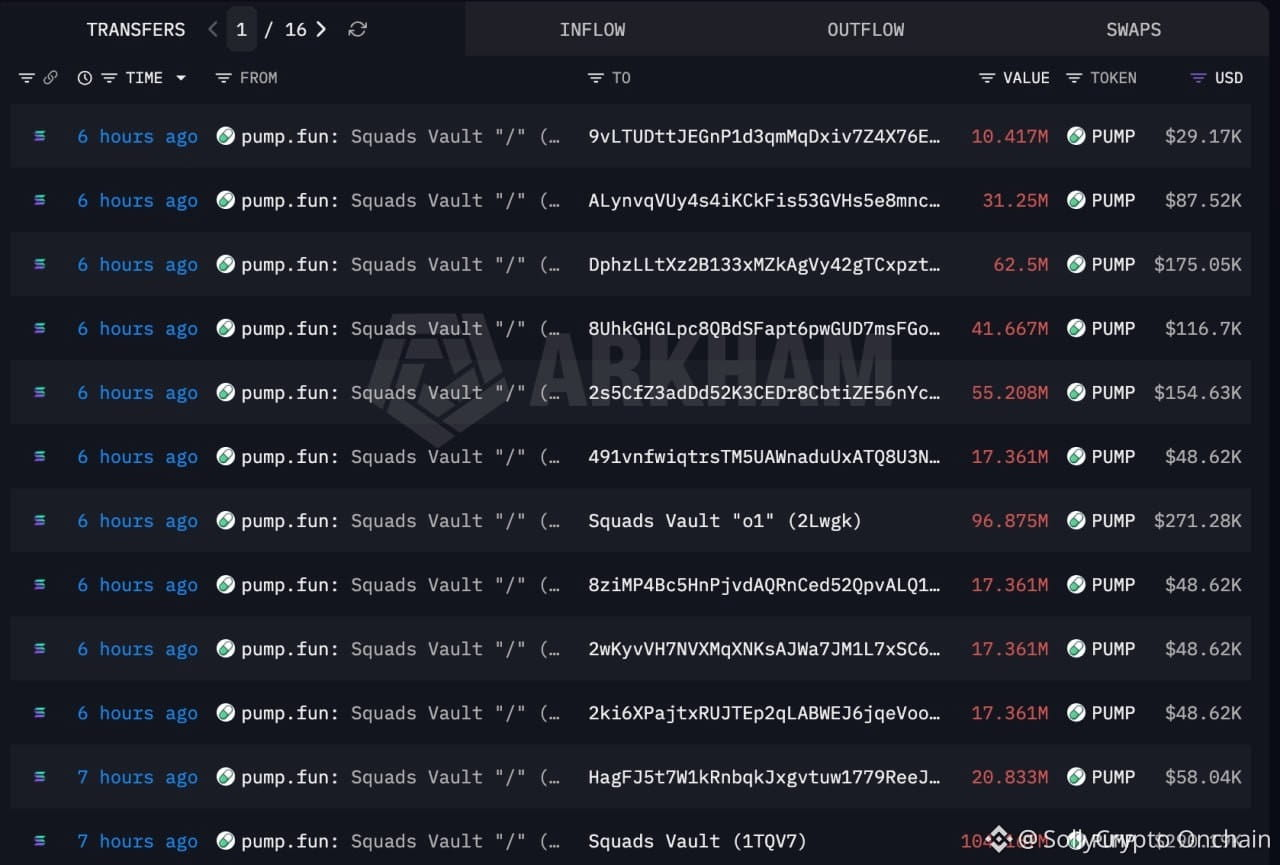
Task: Open the FROM column filter
Action: (x=224, y=78)
